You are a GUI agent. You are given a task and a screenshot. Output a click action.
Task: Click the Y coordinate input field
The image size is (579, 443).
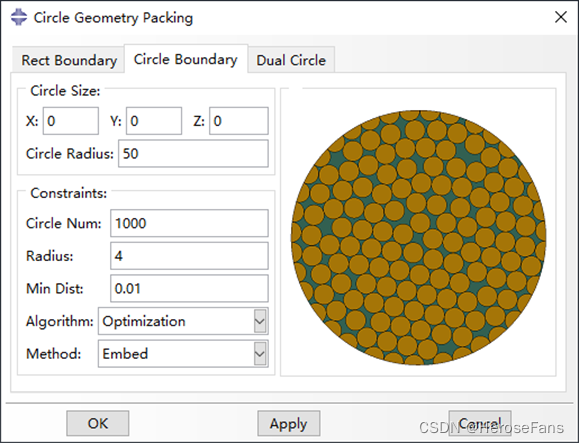coord(154,121)
